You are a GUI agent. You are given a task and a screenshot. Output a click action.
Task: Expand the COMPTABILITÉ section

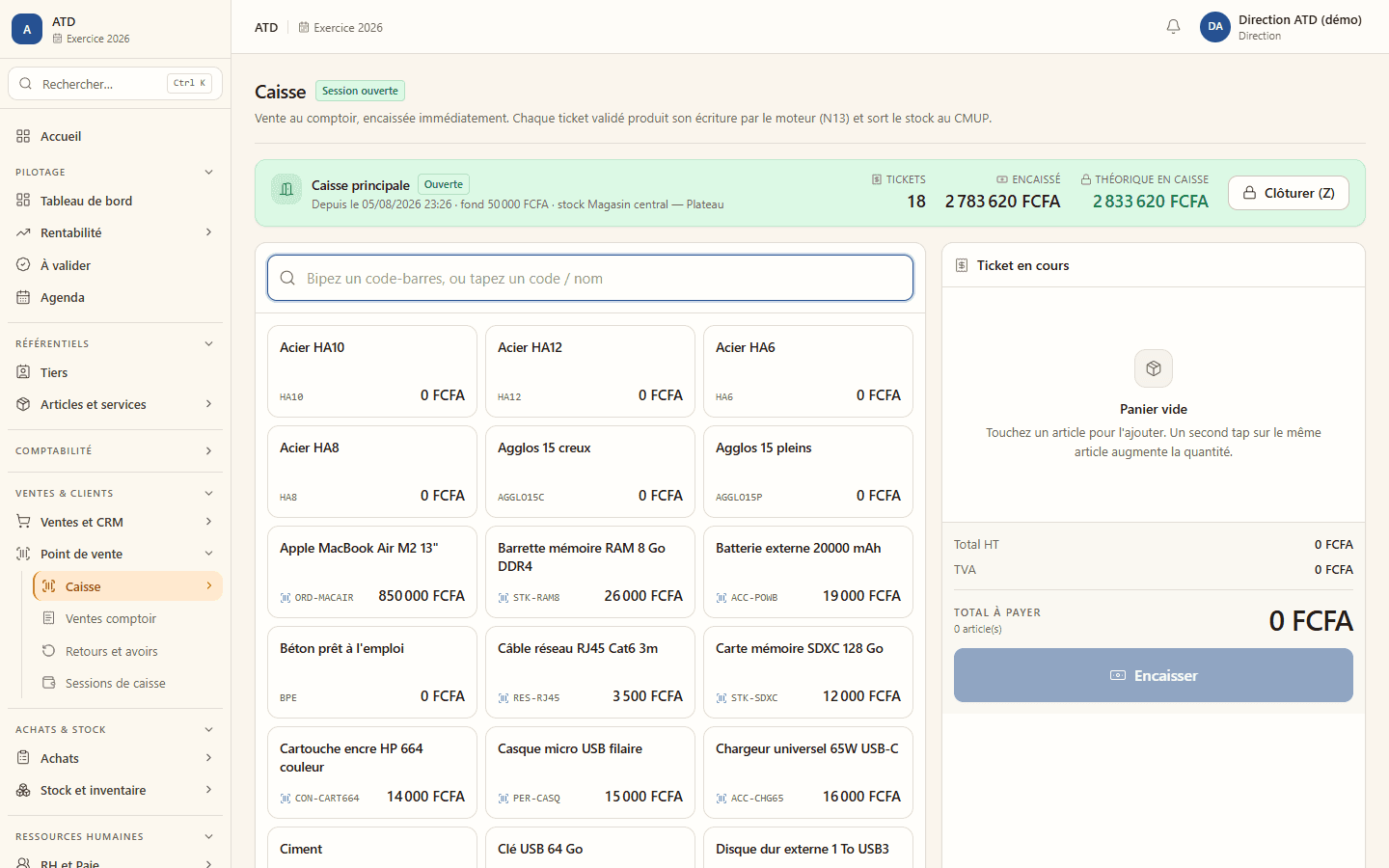pos(209,450)
